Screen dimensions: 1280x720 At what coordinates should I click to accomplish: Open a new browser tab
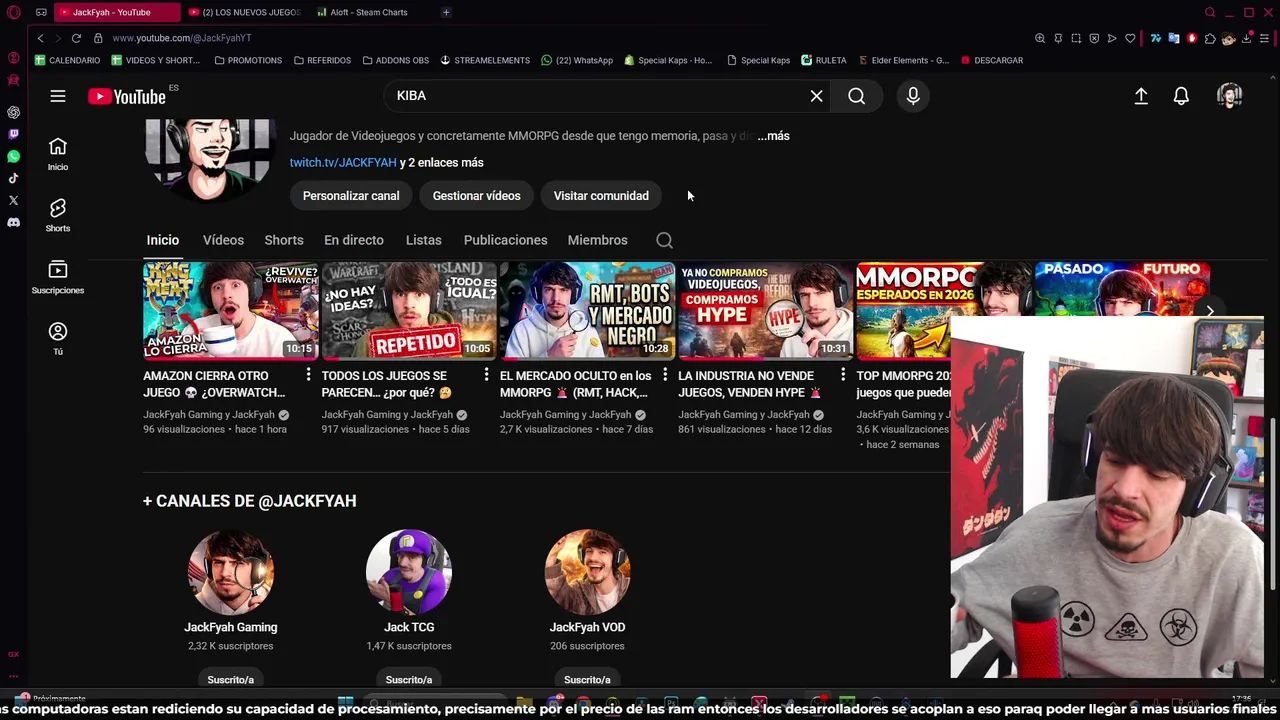pos(446,12)
